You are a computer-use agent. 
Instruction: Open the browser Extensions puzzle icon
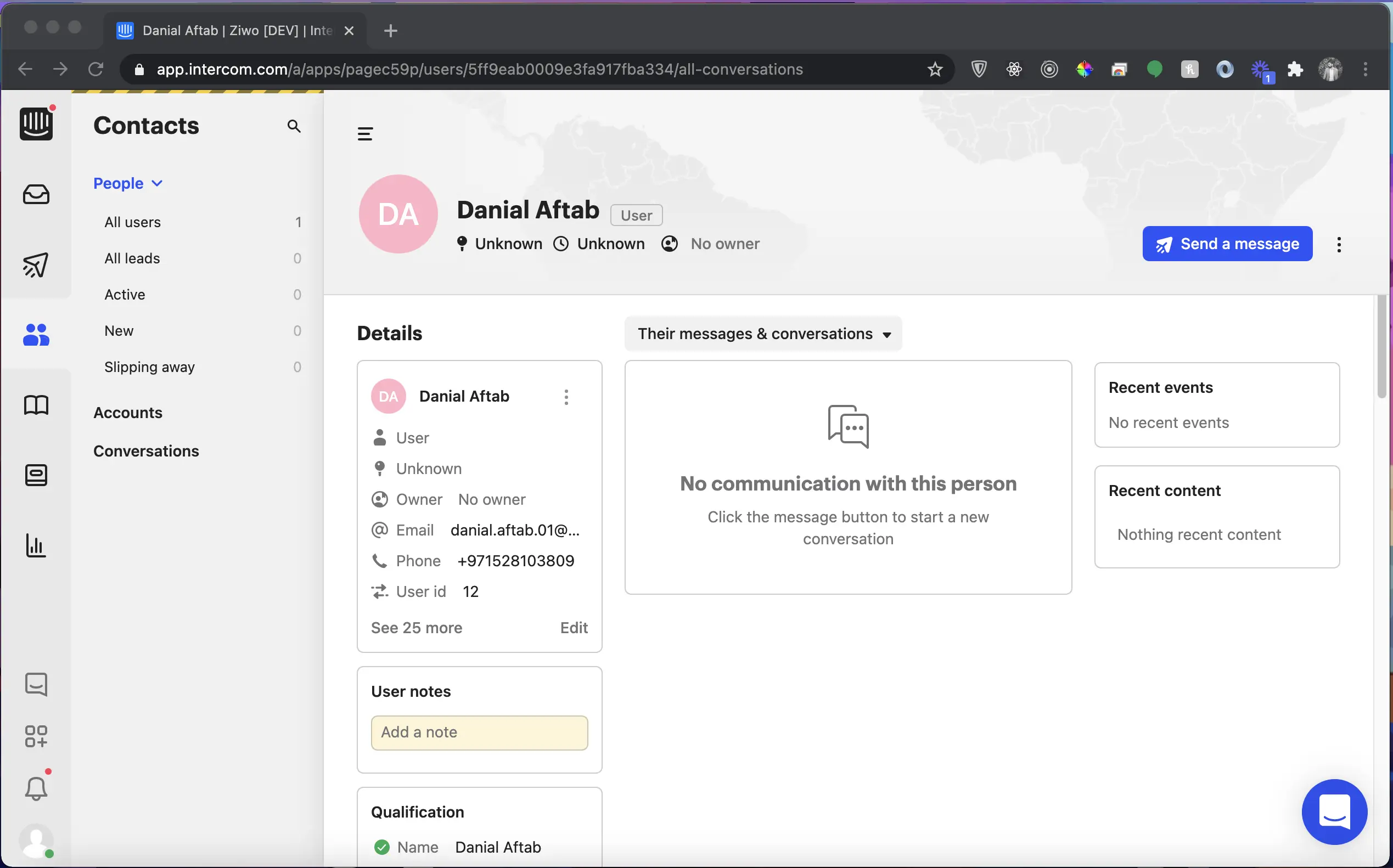1295,70
